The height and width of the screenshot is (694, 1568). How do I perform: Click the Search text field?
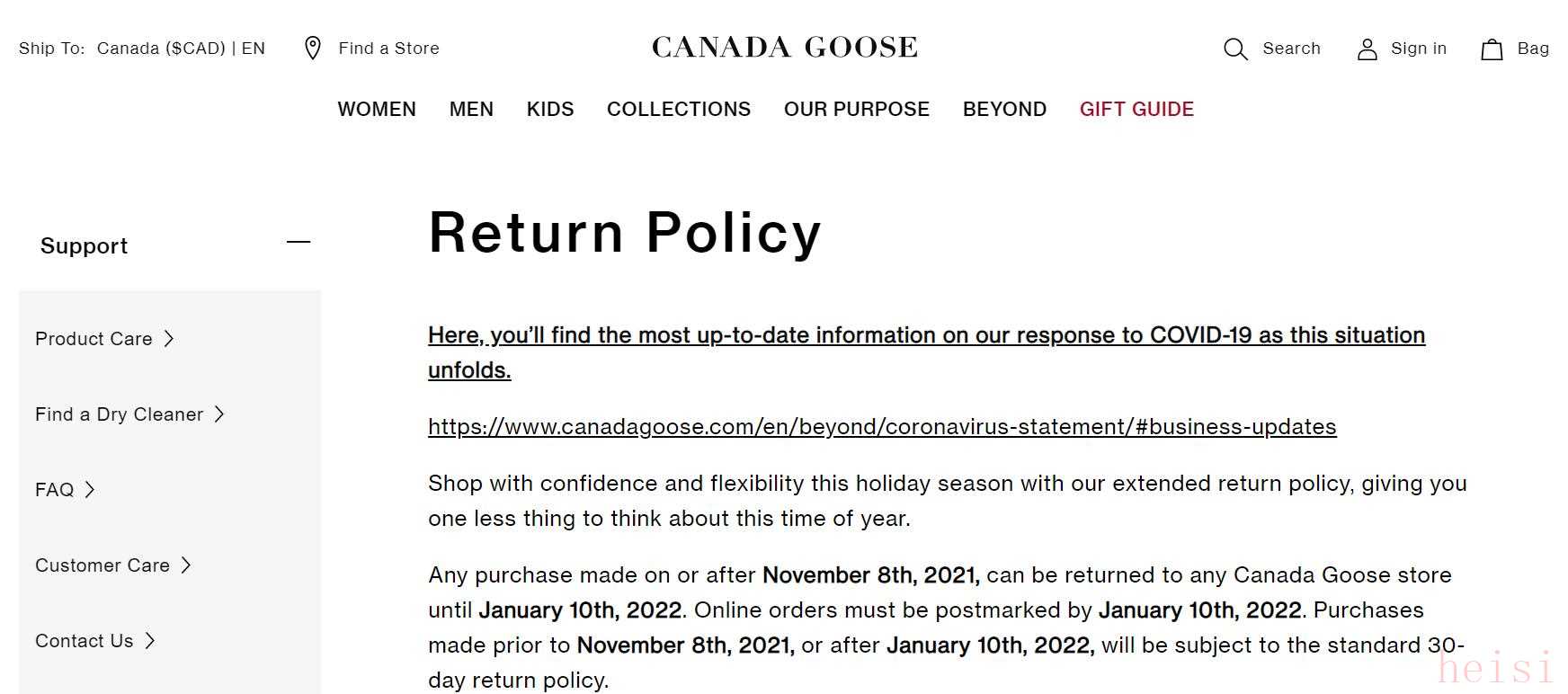[1291, 49]
